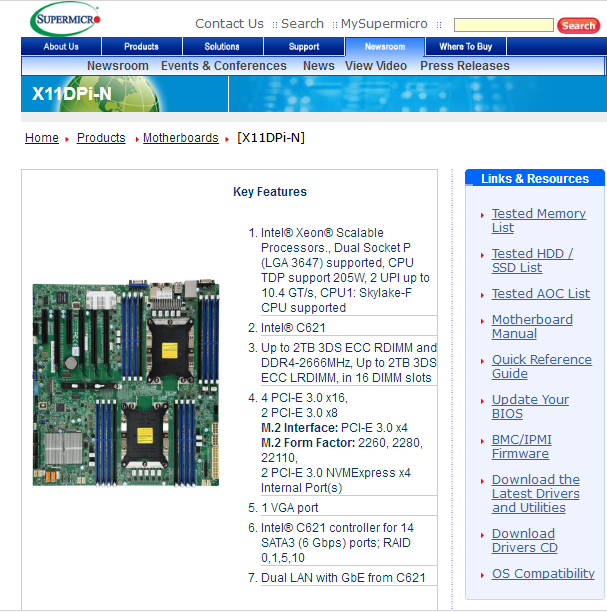Click the 'Up to 2TB 3DS ECC RDIMM and' text
Screen dimensions: 607x612
[x=349, y=347]
